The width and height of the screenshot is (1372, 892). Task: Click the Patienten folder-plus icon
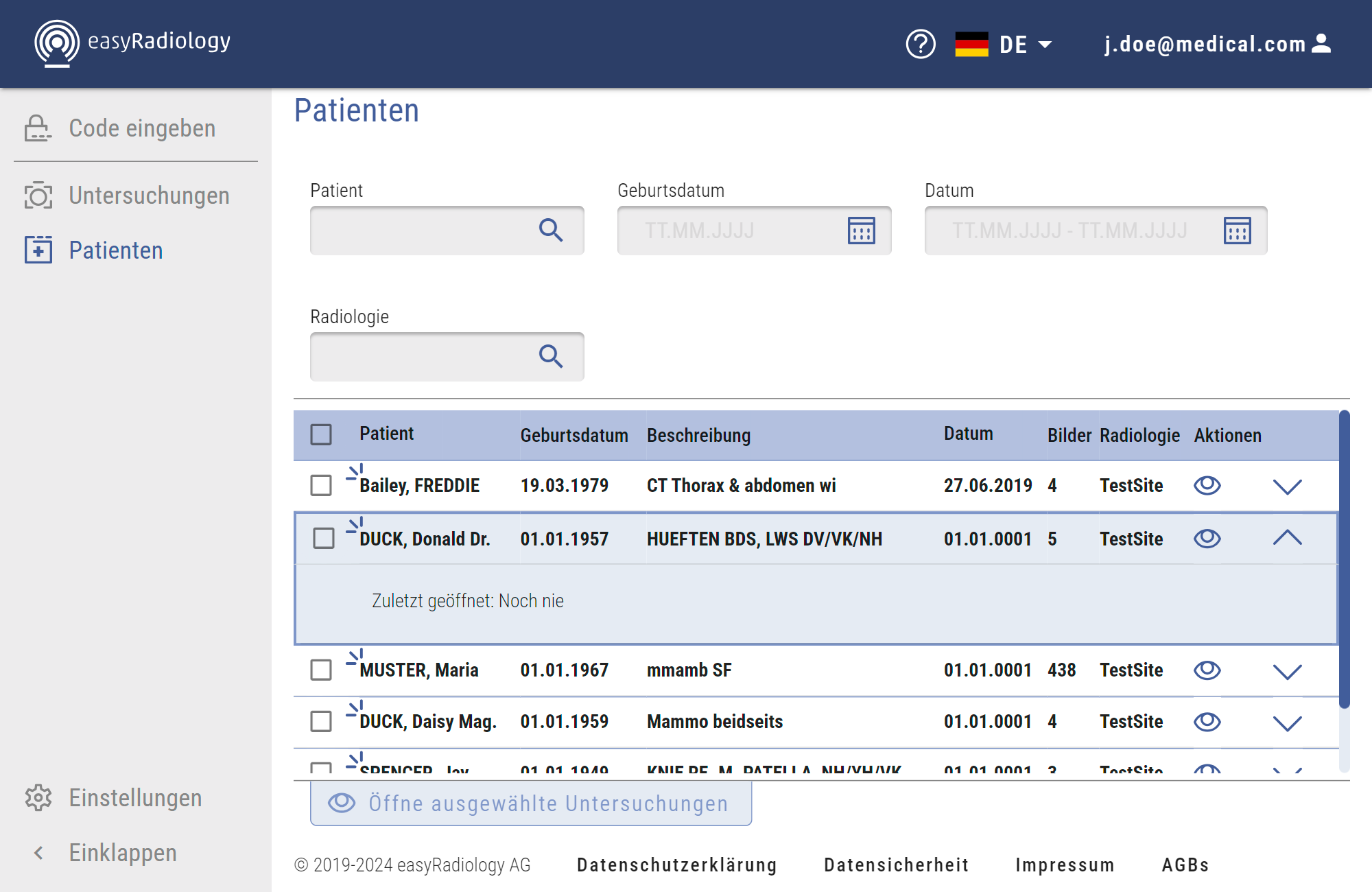38,250
